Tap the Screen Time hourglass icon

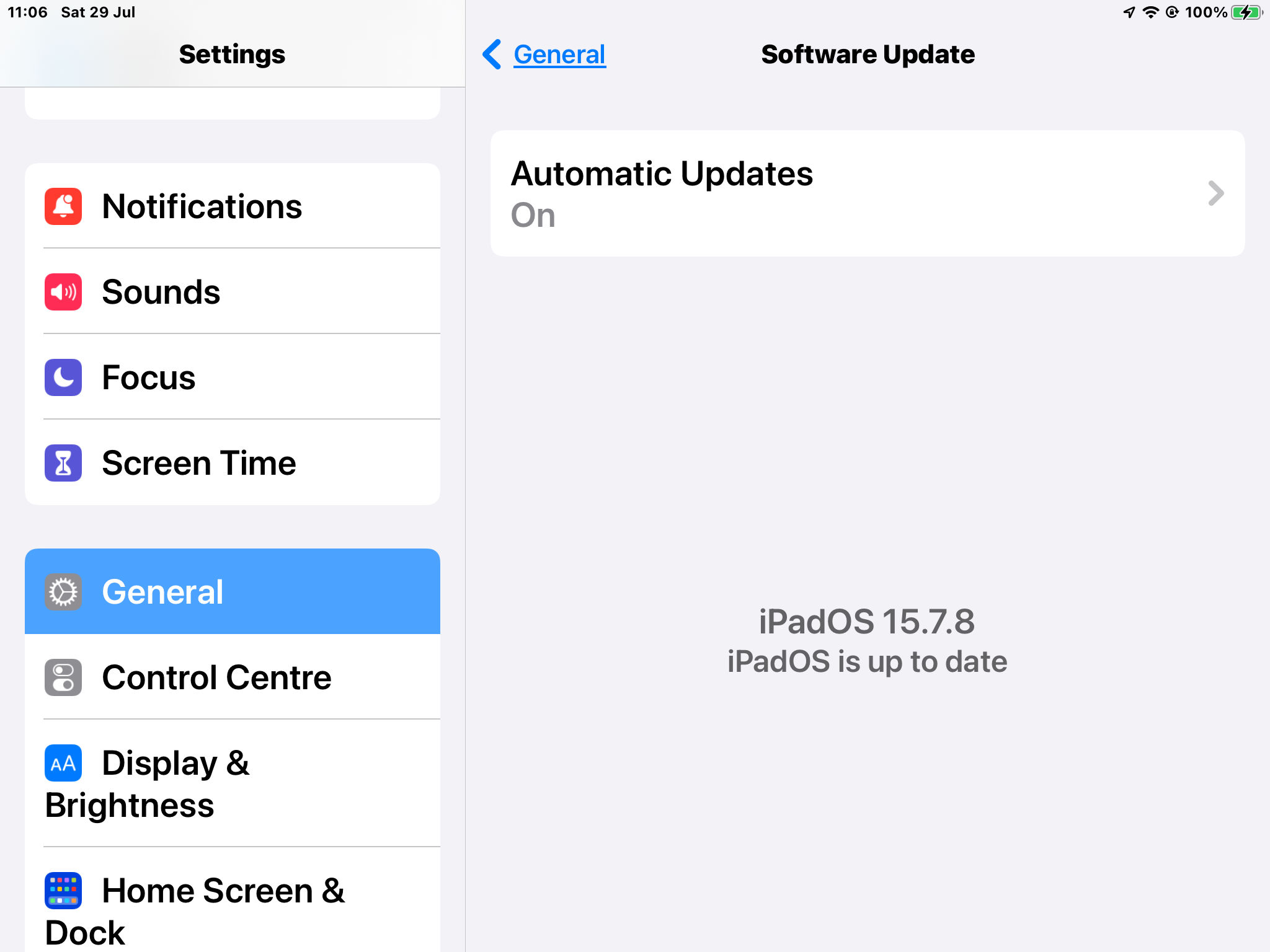[x=63, y=463]
